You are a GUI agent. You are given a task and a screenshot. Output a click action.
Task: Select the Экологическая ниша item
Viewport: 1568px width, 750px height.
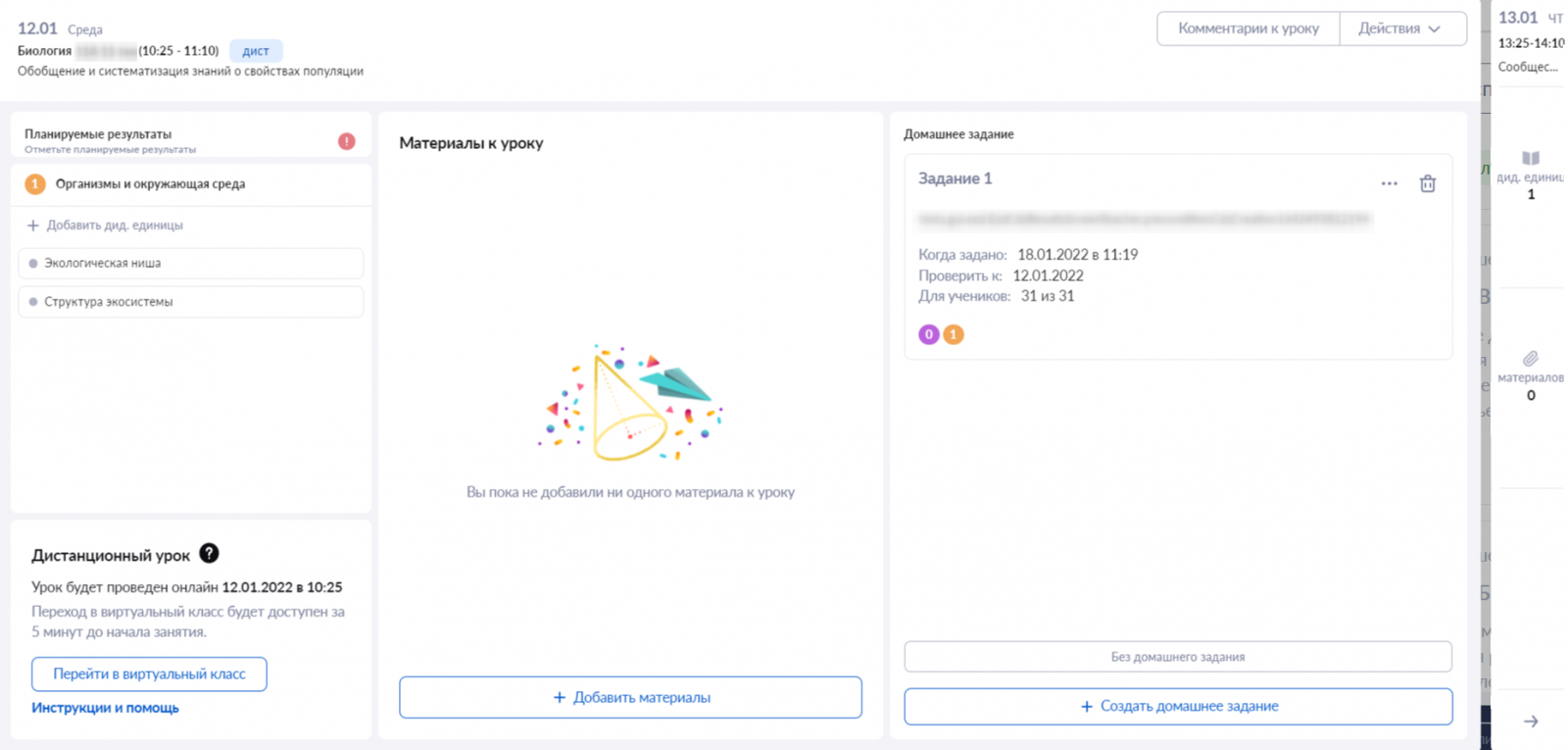click(x=191, y=263)
